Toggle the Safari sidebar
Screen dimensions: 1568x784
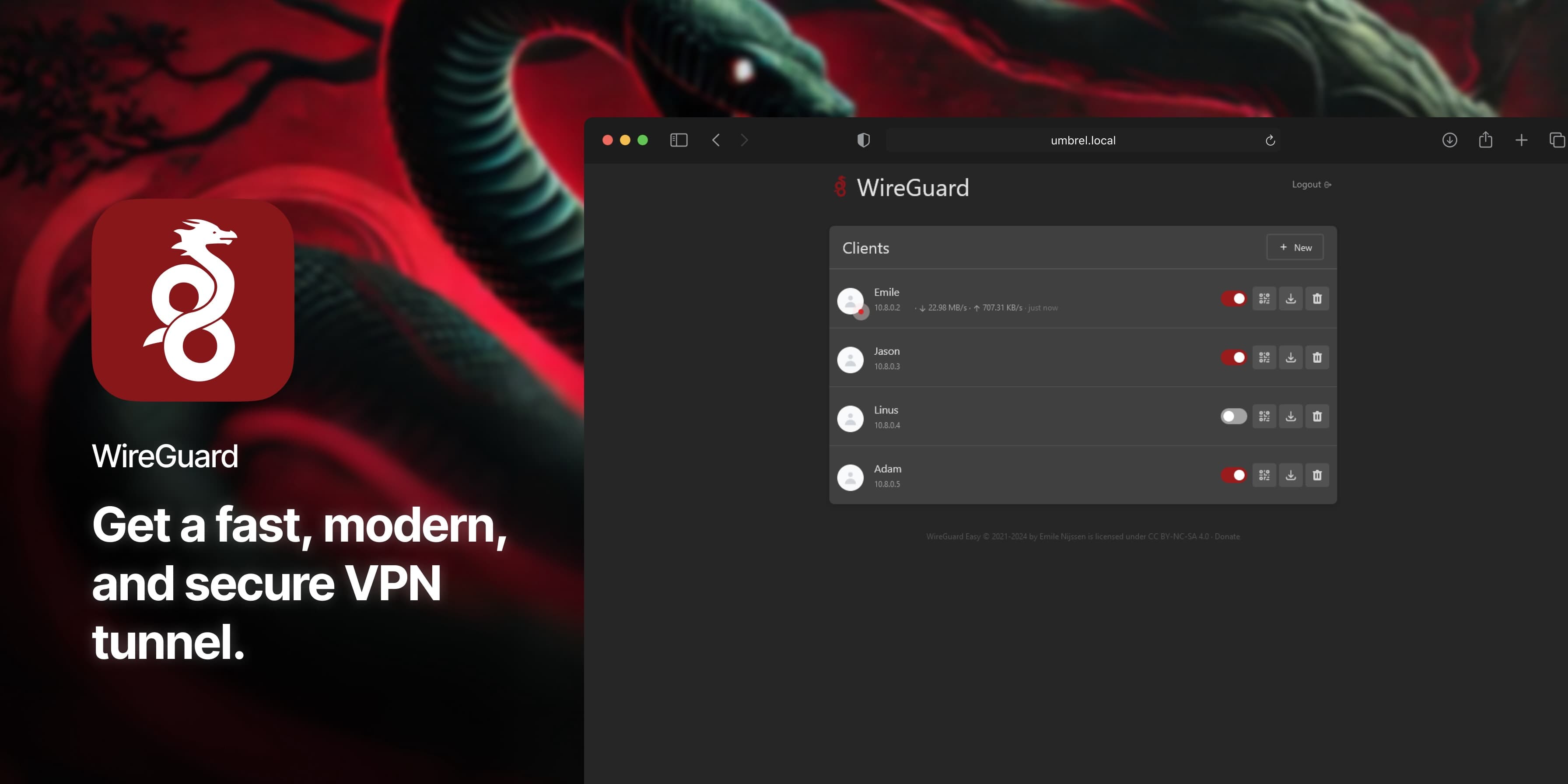tap(679, 140)
